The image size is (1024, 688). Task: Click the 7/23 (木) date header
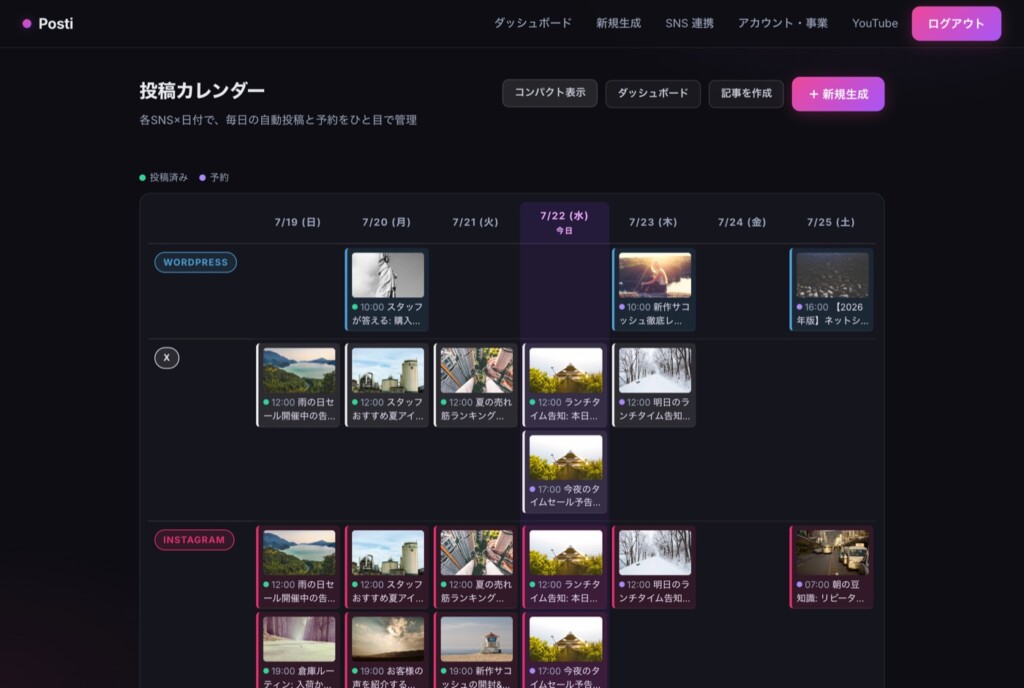[x=653, y=222]
